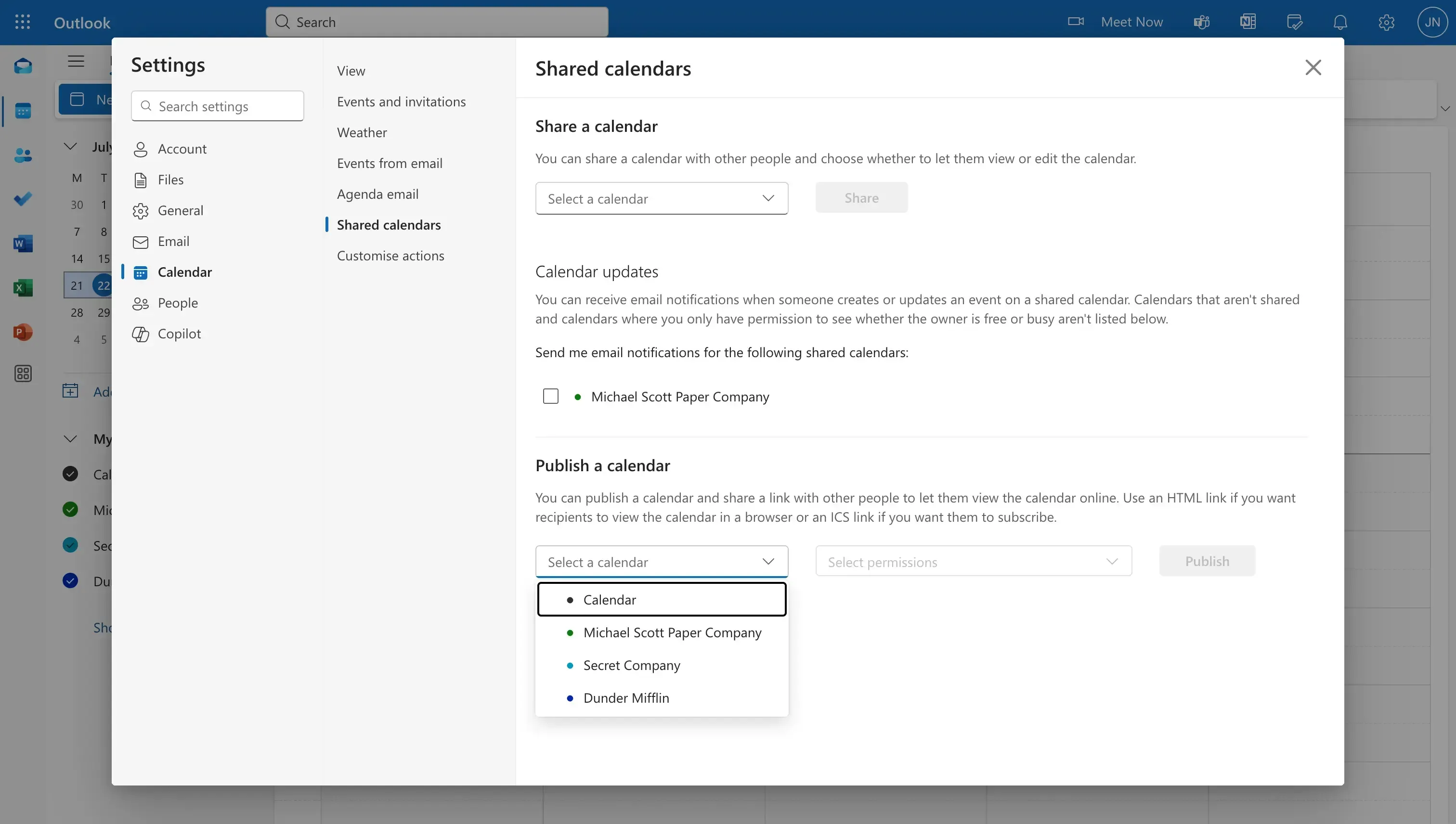
Task: Open the Share a calendar selector
Action: 661,198
